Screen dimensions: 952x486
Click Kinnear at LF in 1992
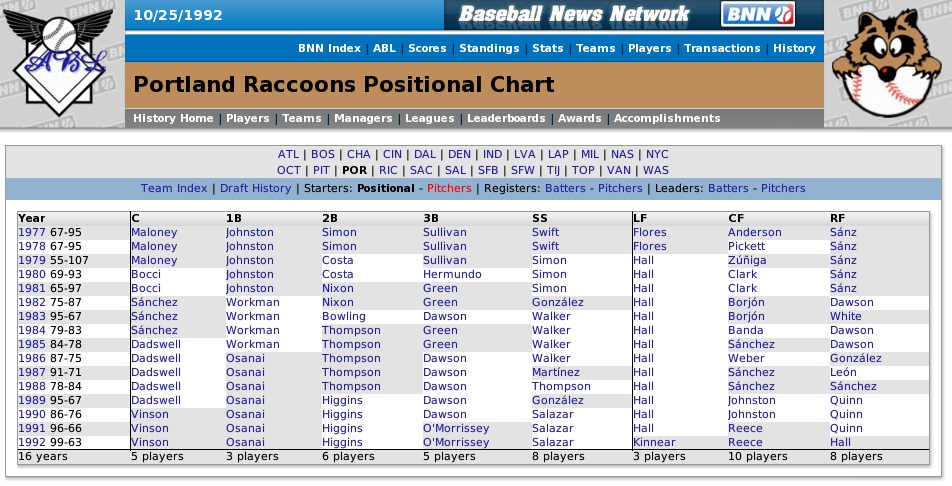[x=654, y=442]
